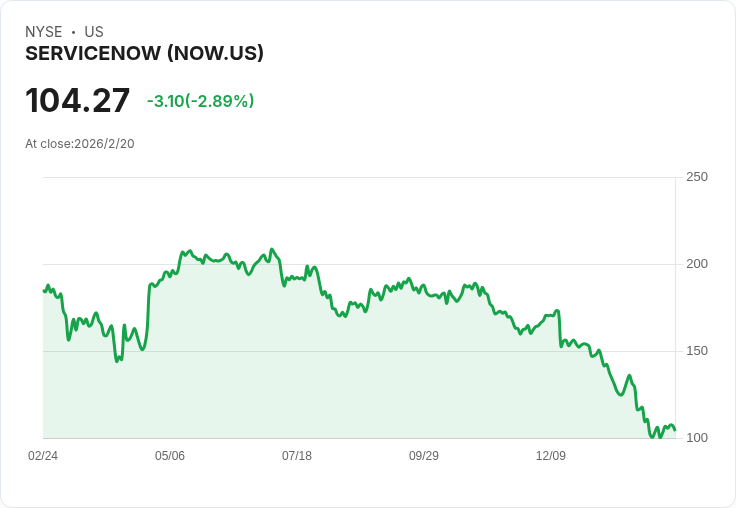Screen dimensions: 736x508
Task: Click the last data point at the chart line's right end
Action: pos(675,430)
